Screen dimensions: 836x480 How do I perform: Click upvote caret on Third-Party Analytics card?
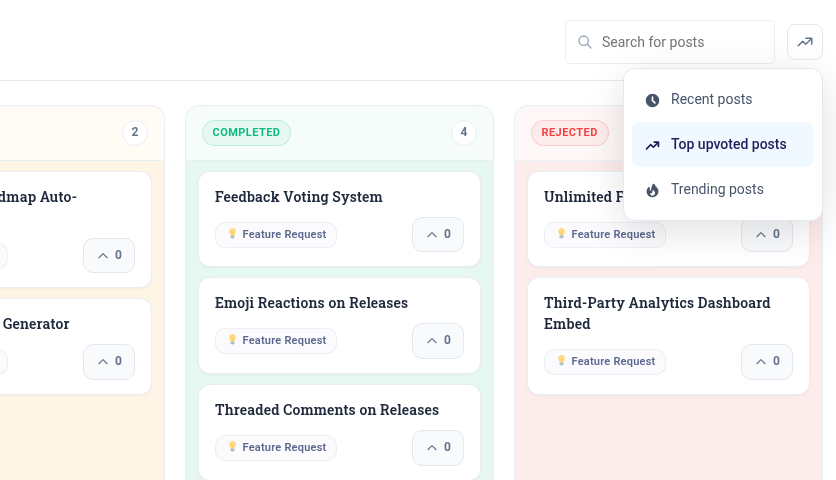click(x=761, y=362)
